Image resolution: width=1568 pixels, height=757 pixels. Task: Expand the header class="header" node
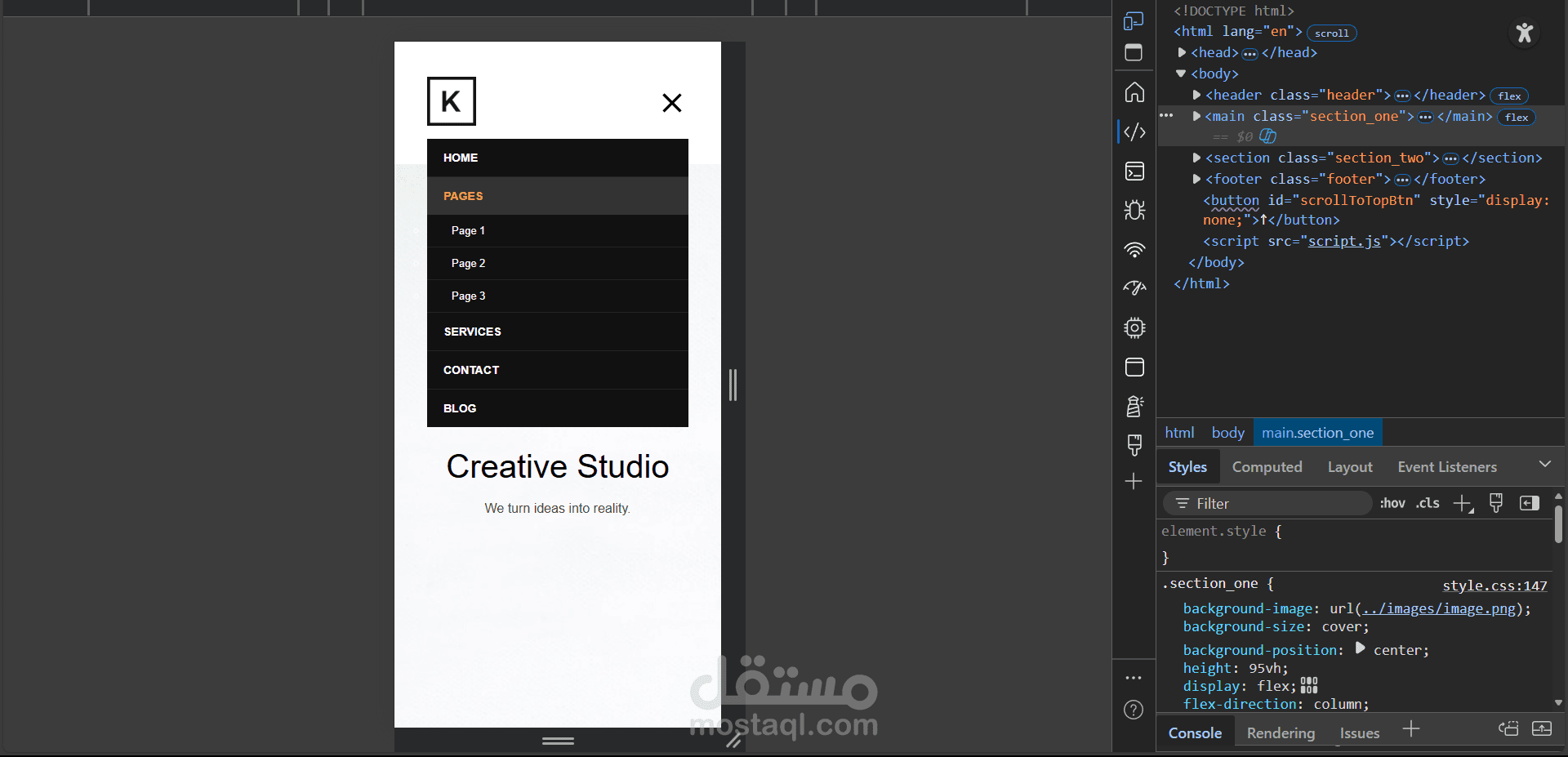pos(1196,95)
